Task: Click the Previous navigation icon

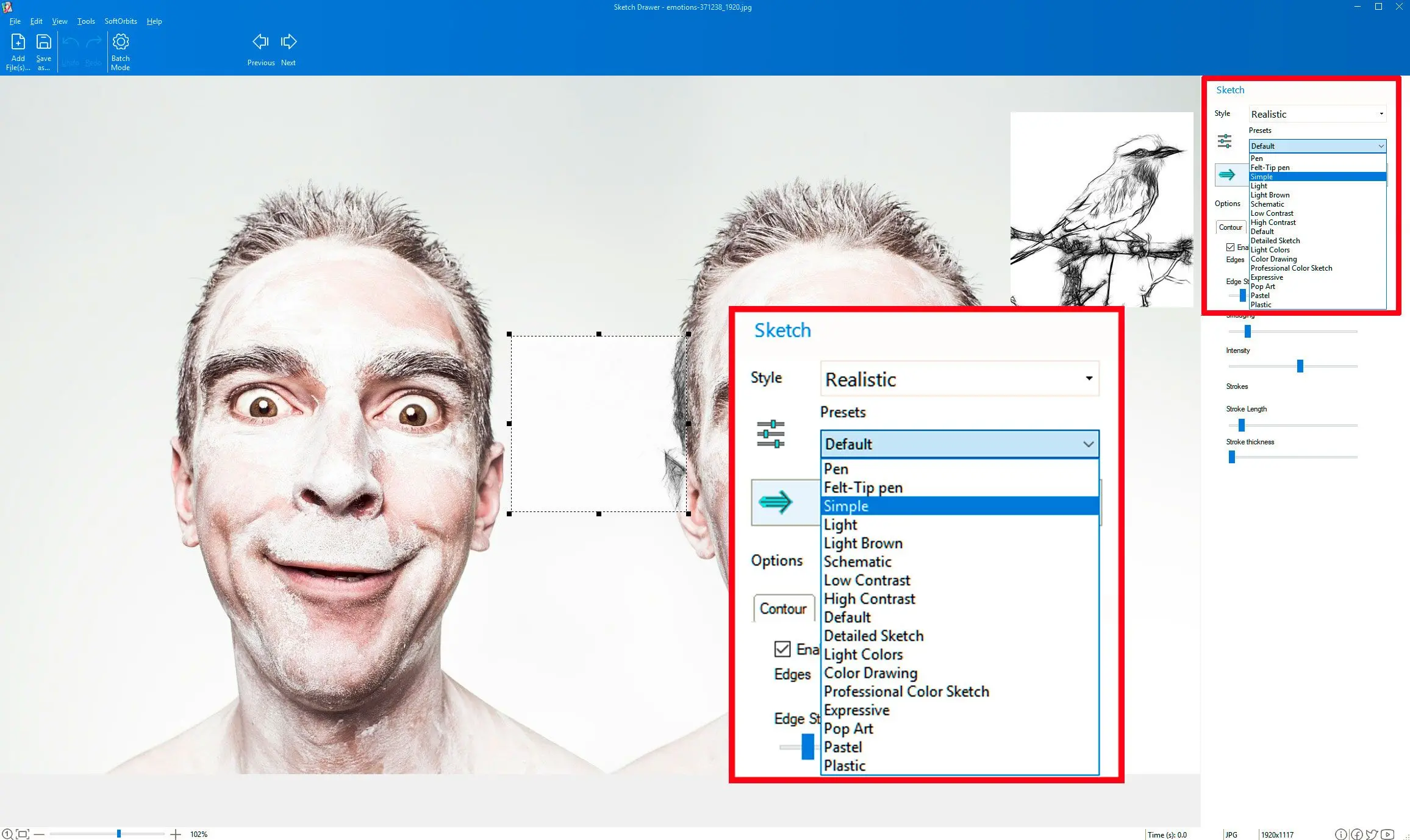Action: (260, 41)
